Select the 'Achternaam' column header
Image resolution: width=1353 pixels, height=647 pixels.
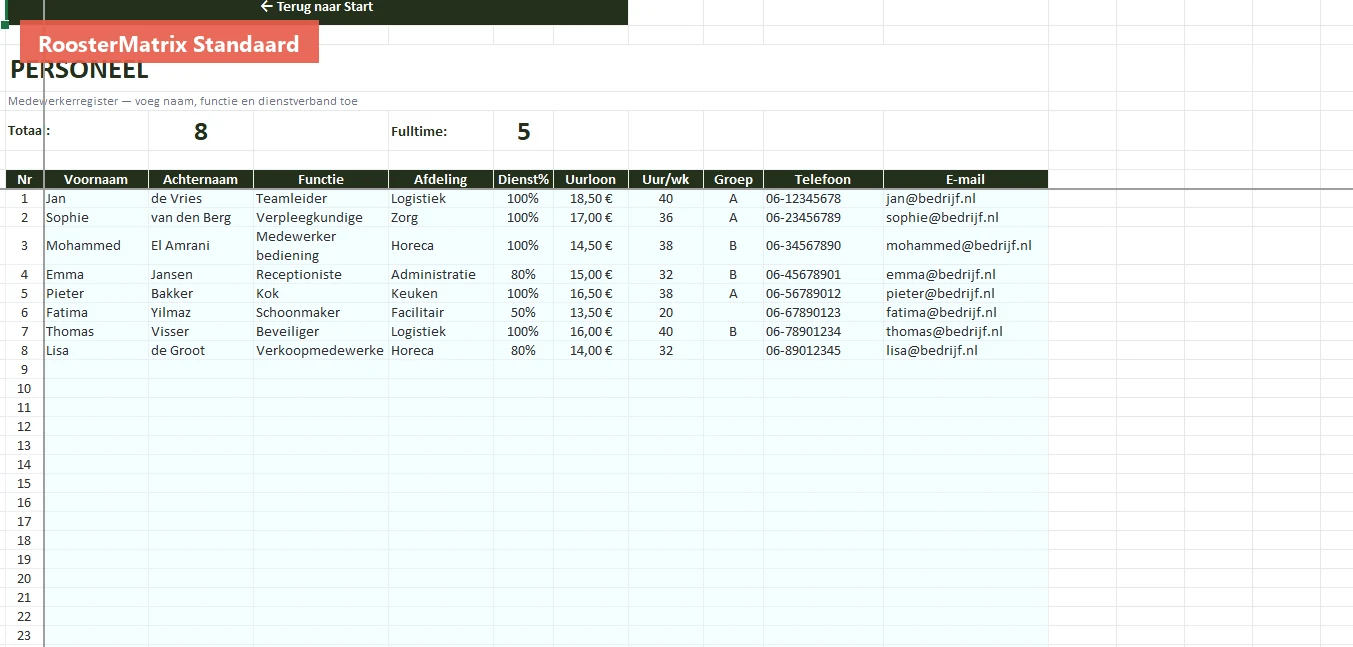click(x=201, y=180)
